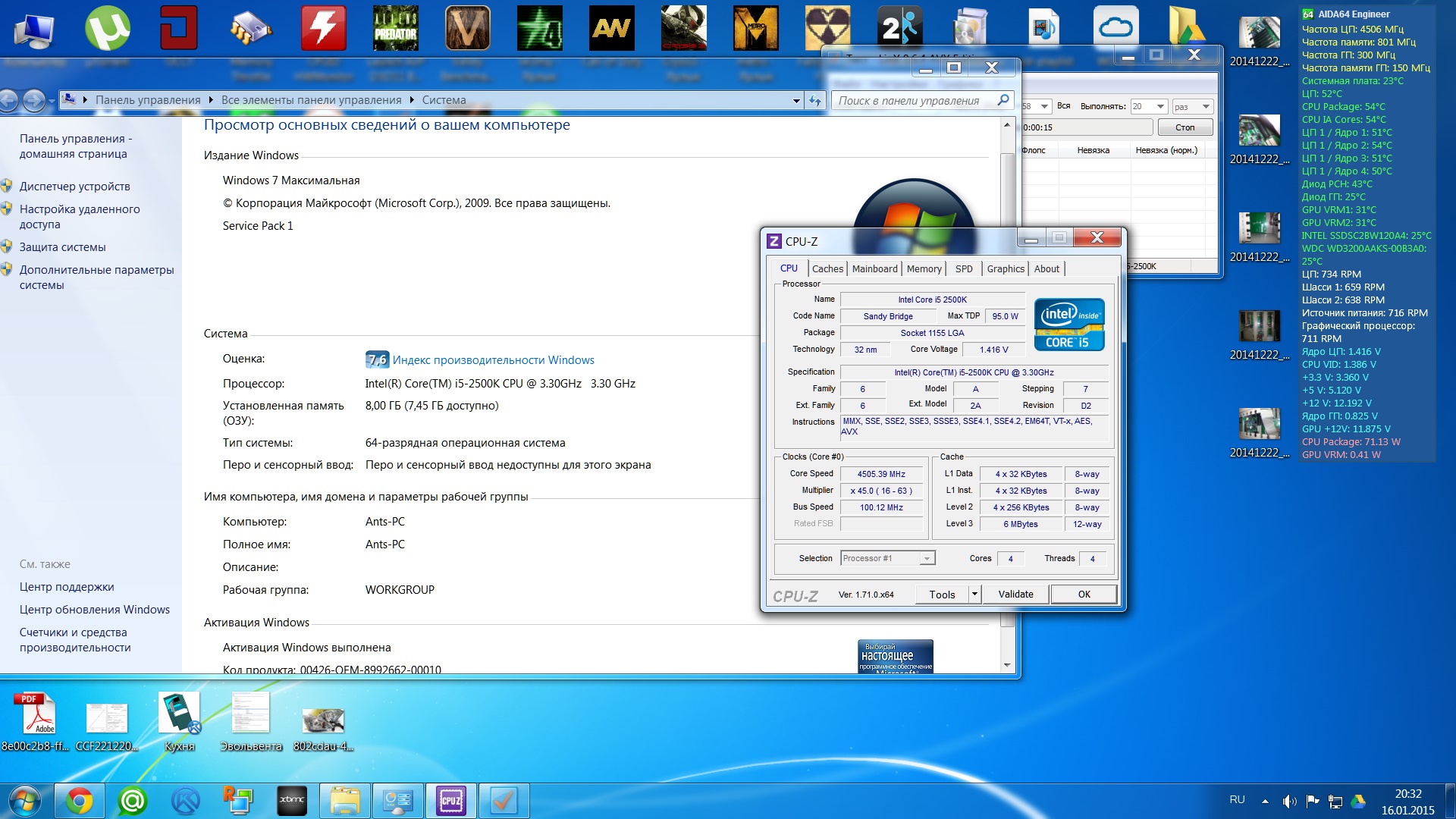
Task: Click Windows Start orb button
Action: [24, 801]
